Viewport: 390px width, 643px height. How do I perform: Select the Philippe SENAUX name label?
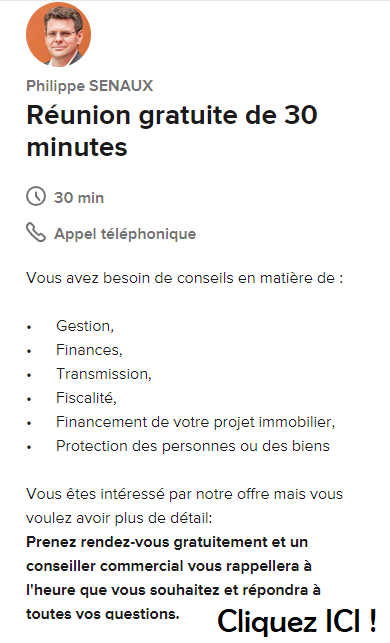point(90,86)
